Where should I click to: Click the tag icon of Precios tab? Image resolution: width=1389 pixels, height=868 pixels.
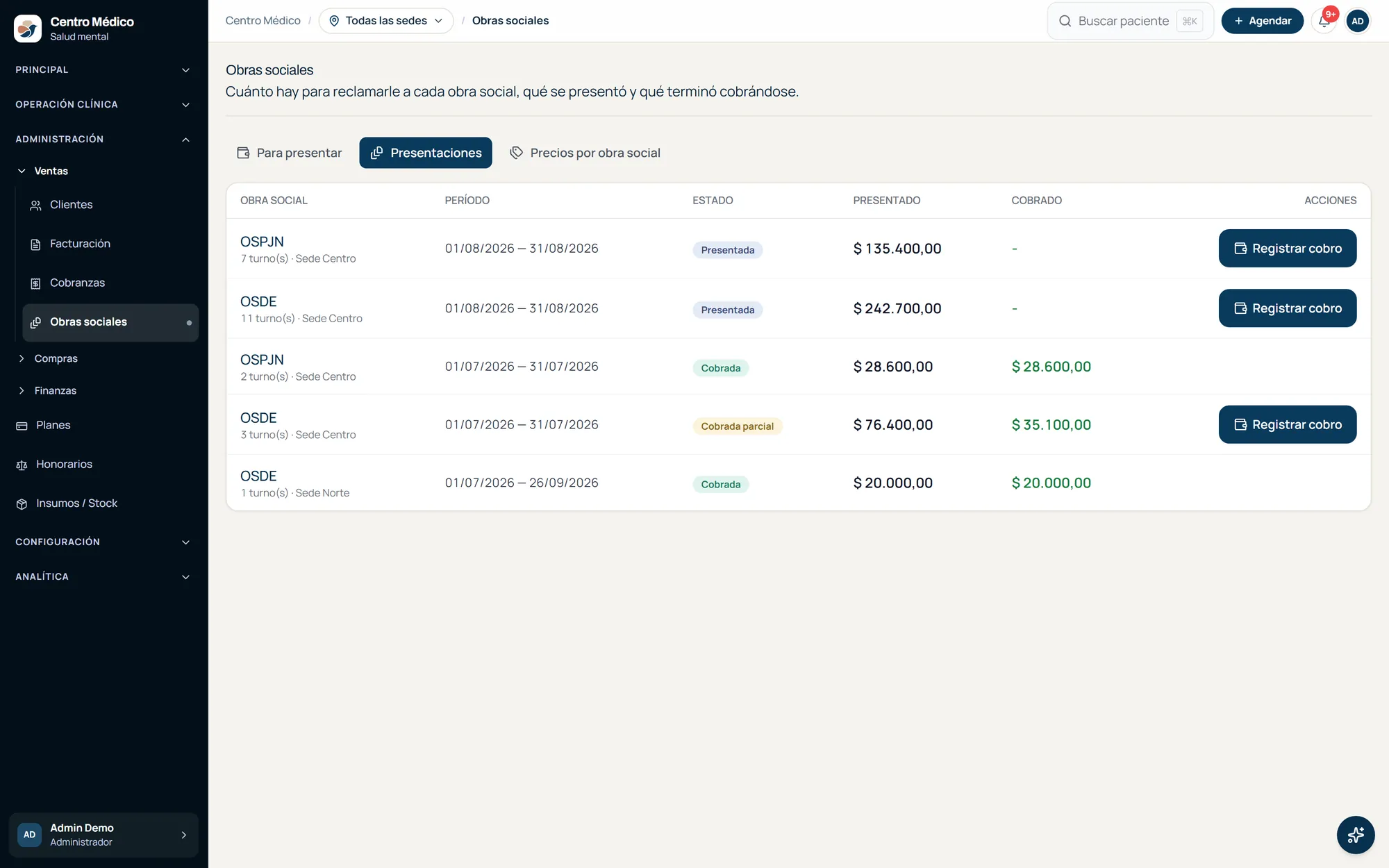(x=516, y=153)
